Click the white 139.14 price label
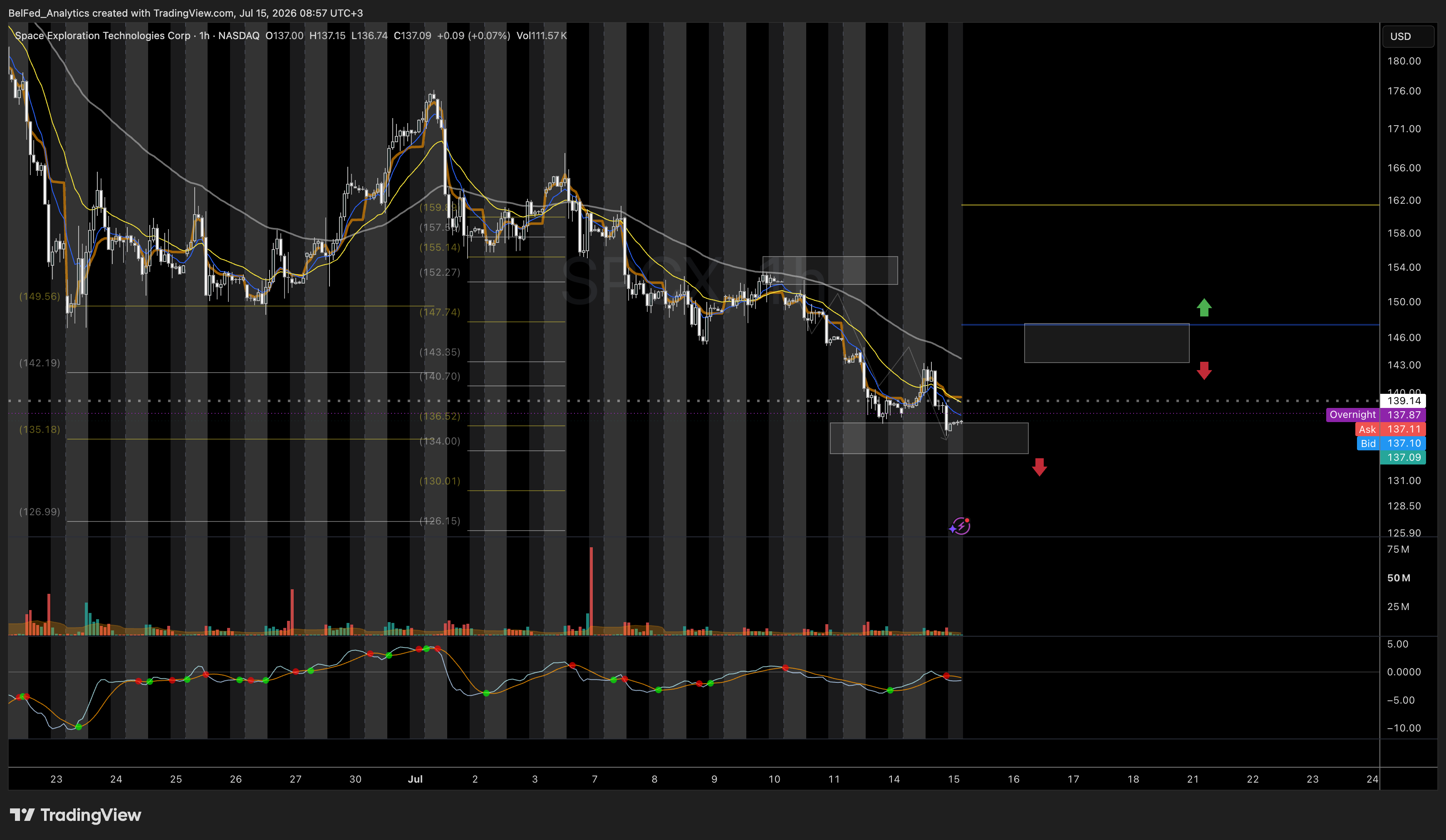 [x=1403, y=400]
